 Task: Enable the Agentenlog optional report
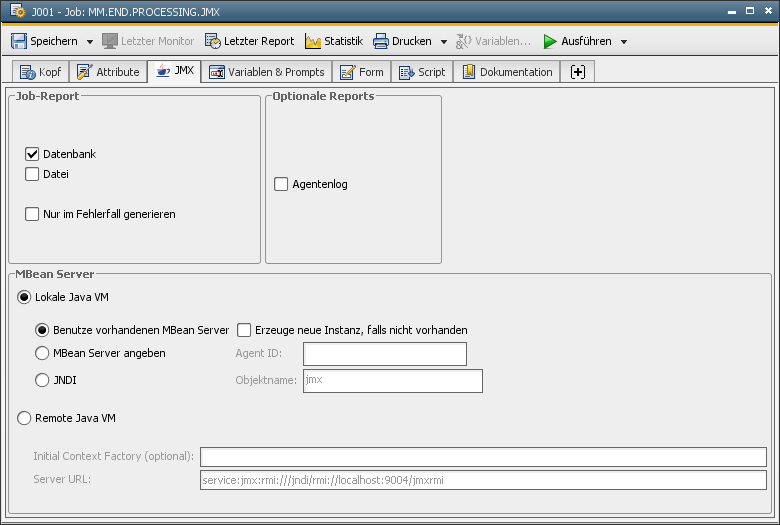(281, 184)
